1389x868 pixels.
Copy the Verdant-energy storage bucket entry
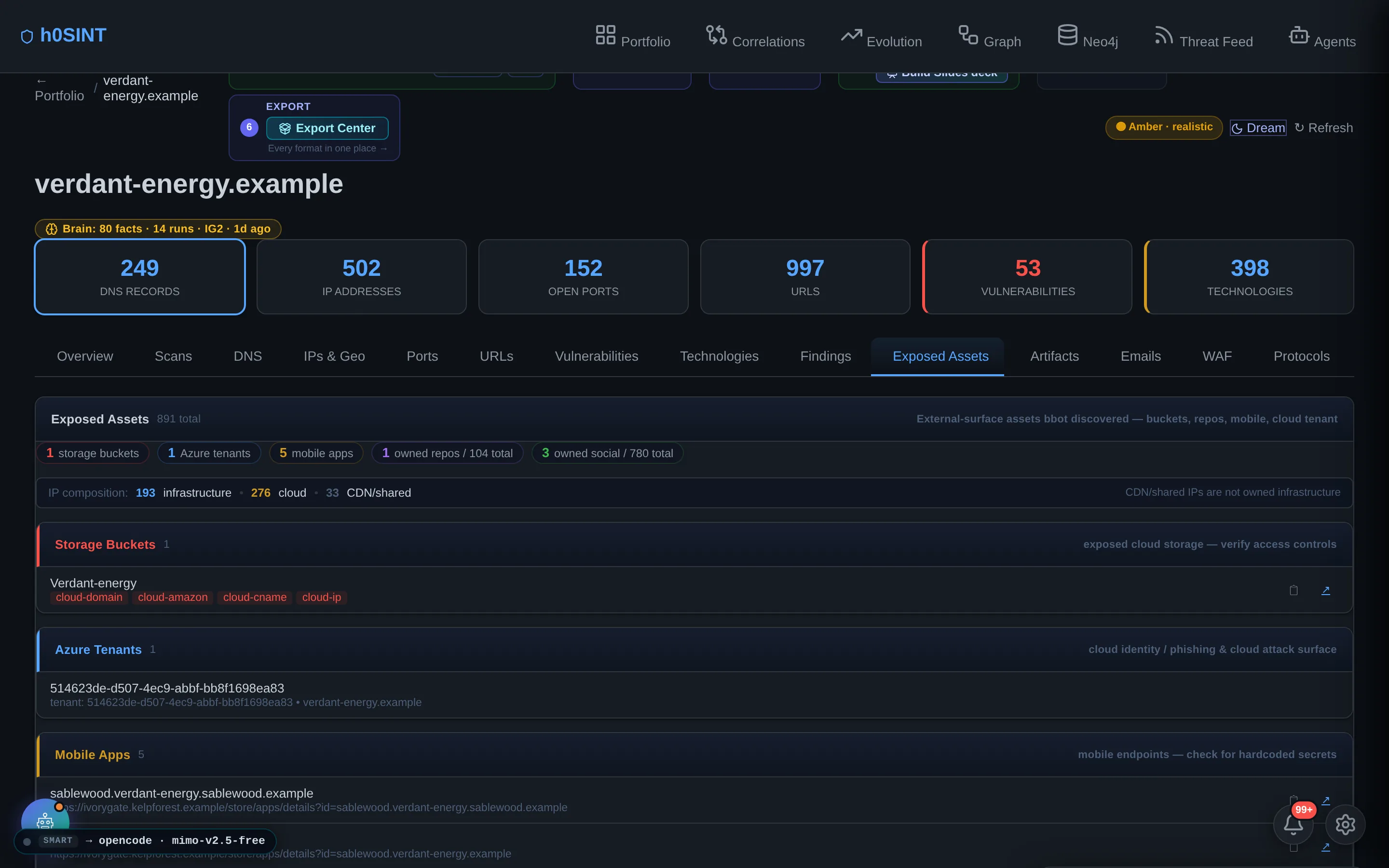(1293, 590)
